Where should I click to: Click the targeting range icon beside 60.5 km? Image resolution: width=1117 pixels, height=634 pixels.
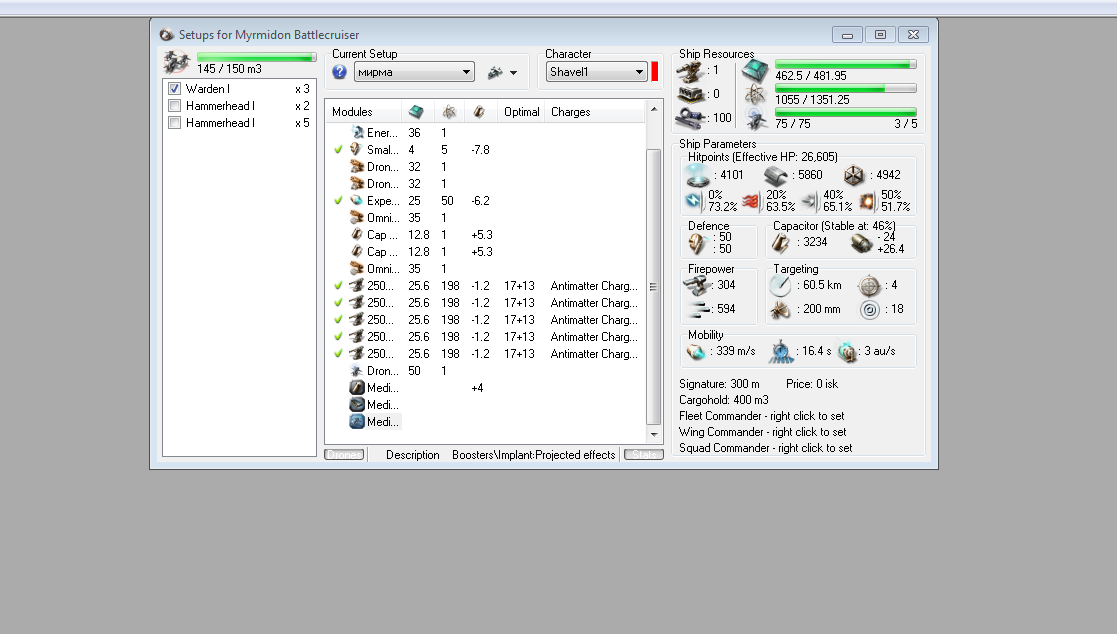pos(780,286)
